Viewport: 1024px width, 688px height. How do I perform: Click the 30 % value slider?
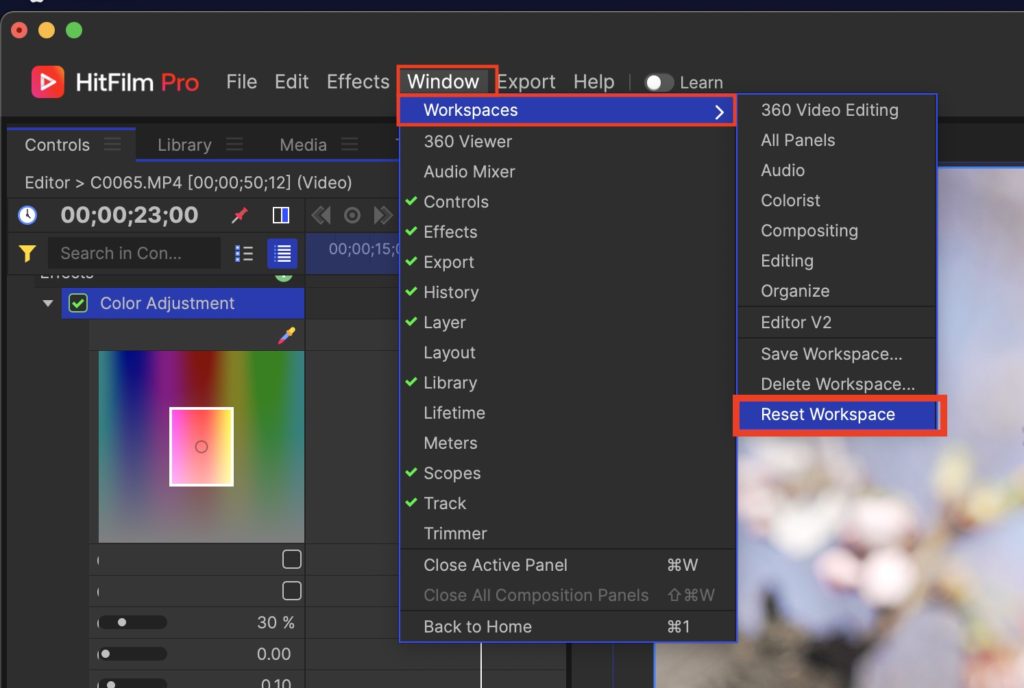point(132,622)
